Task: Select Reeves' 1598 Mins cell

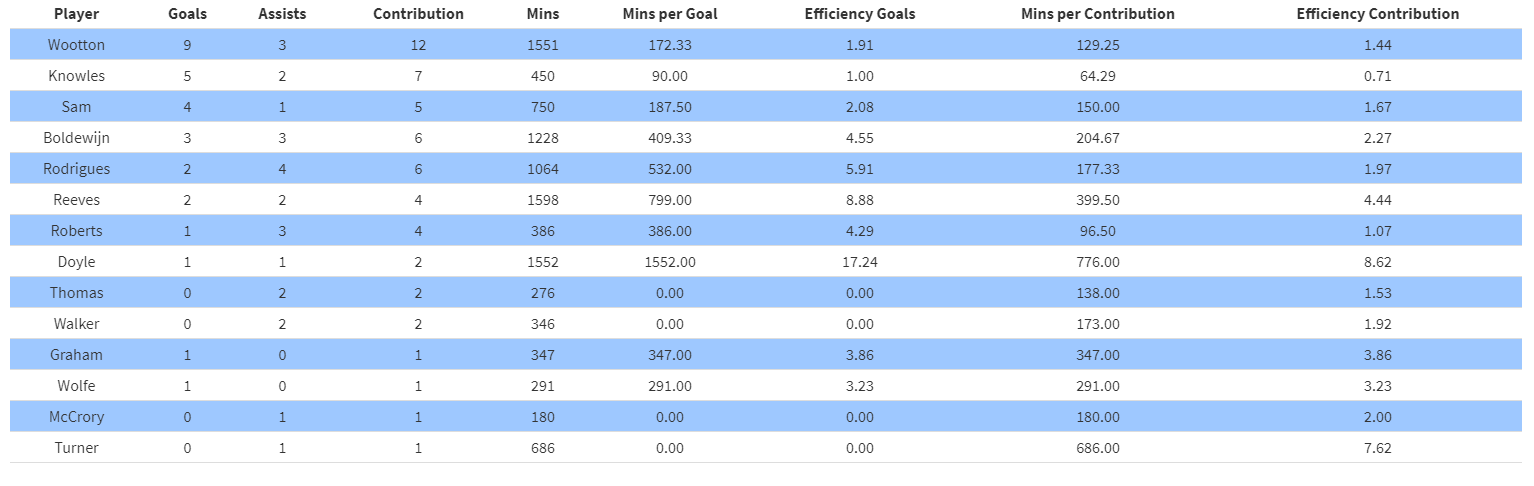Action: pyautogui.click(x=543, y=200)
